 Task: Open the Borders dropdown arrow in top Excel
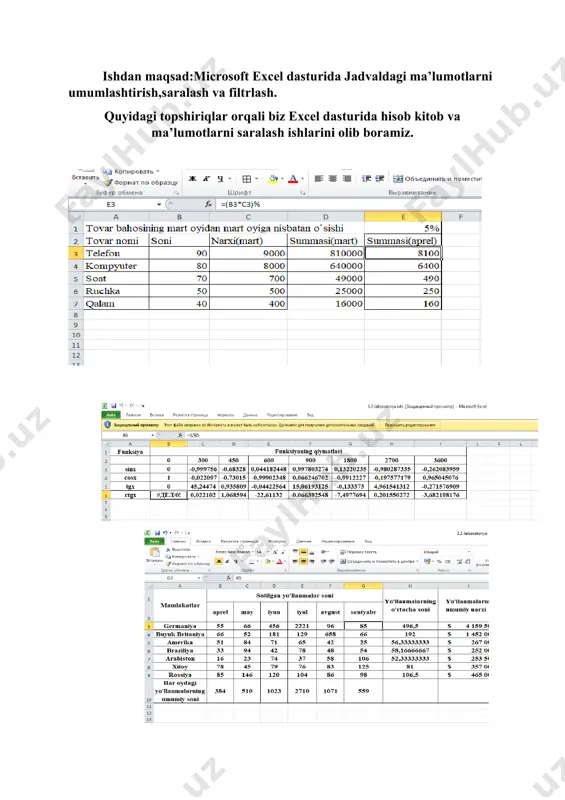pyautogui.click(x=256, y=179)
